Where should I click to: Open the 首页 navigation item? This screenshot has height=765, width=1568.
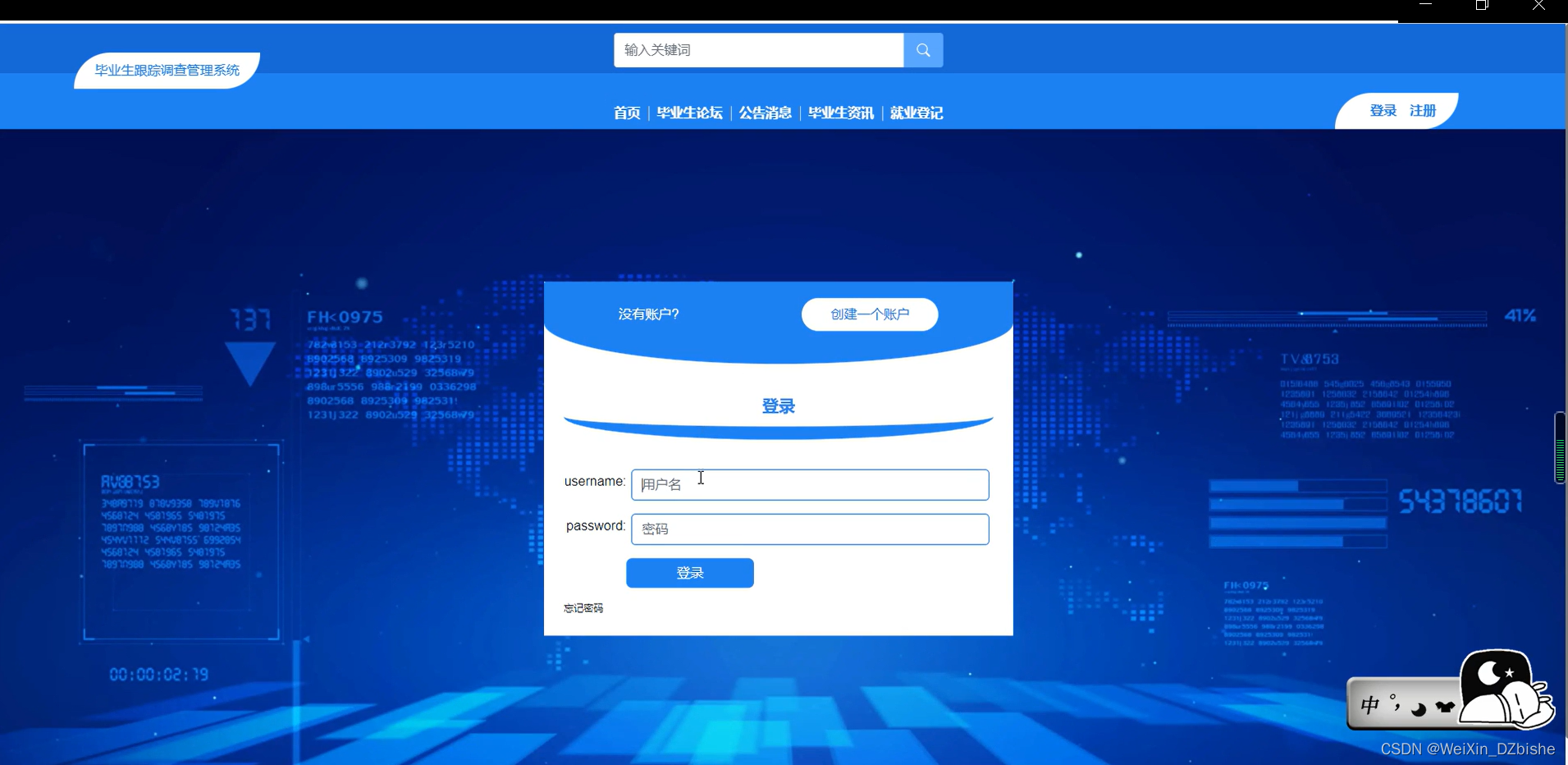coord(627,112)
